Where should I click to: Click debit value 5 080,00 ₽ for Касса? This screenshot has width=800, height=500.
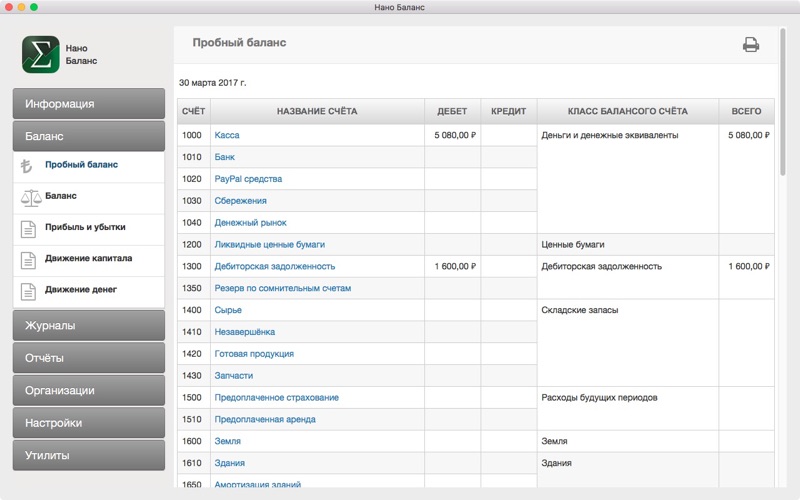point(455,135)
